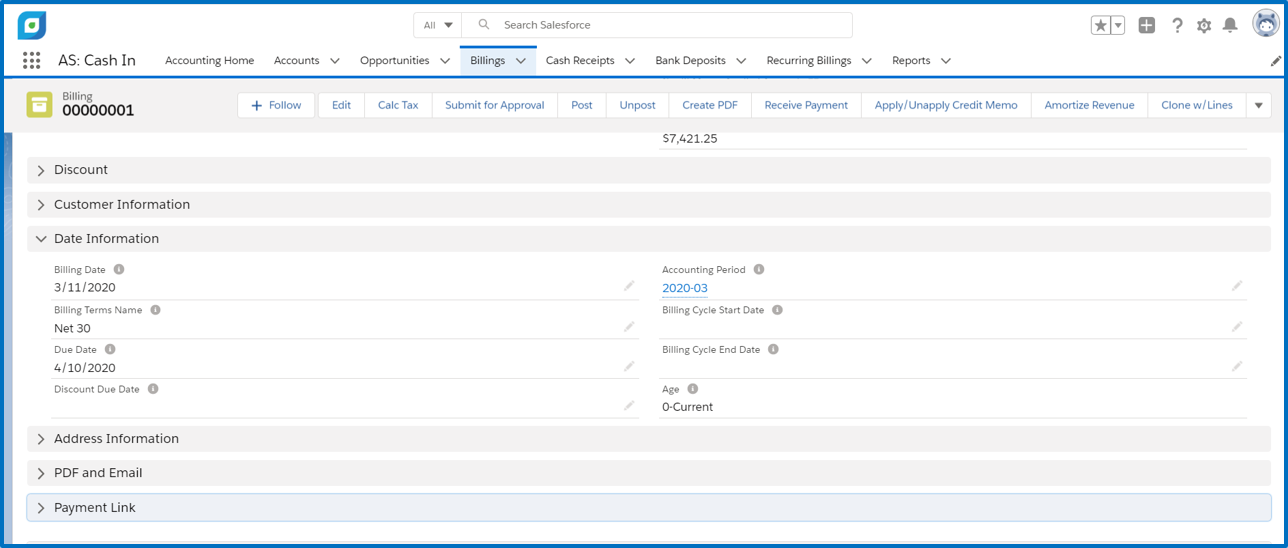The width and height of the screenshot is (1288, 548).
Task: Click the Receive Payment button
Action: 806,105
